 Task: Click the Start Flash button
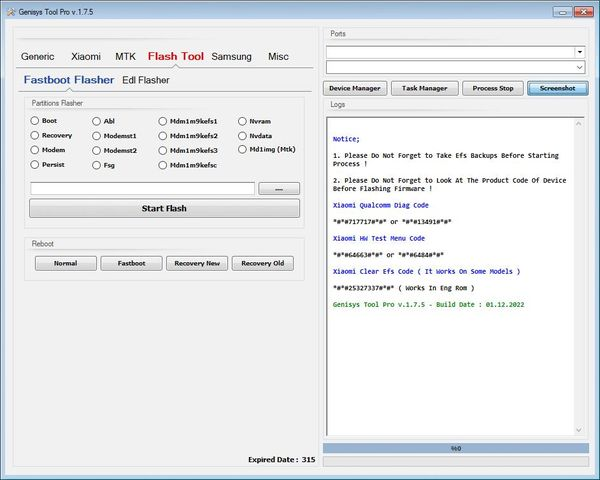click(x=165, y=208)
